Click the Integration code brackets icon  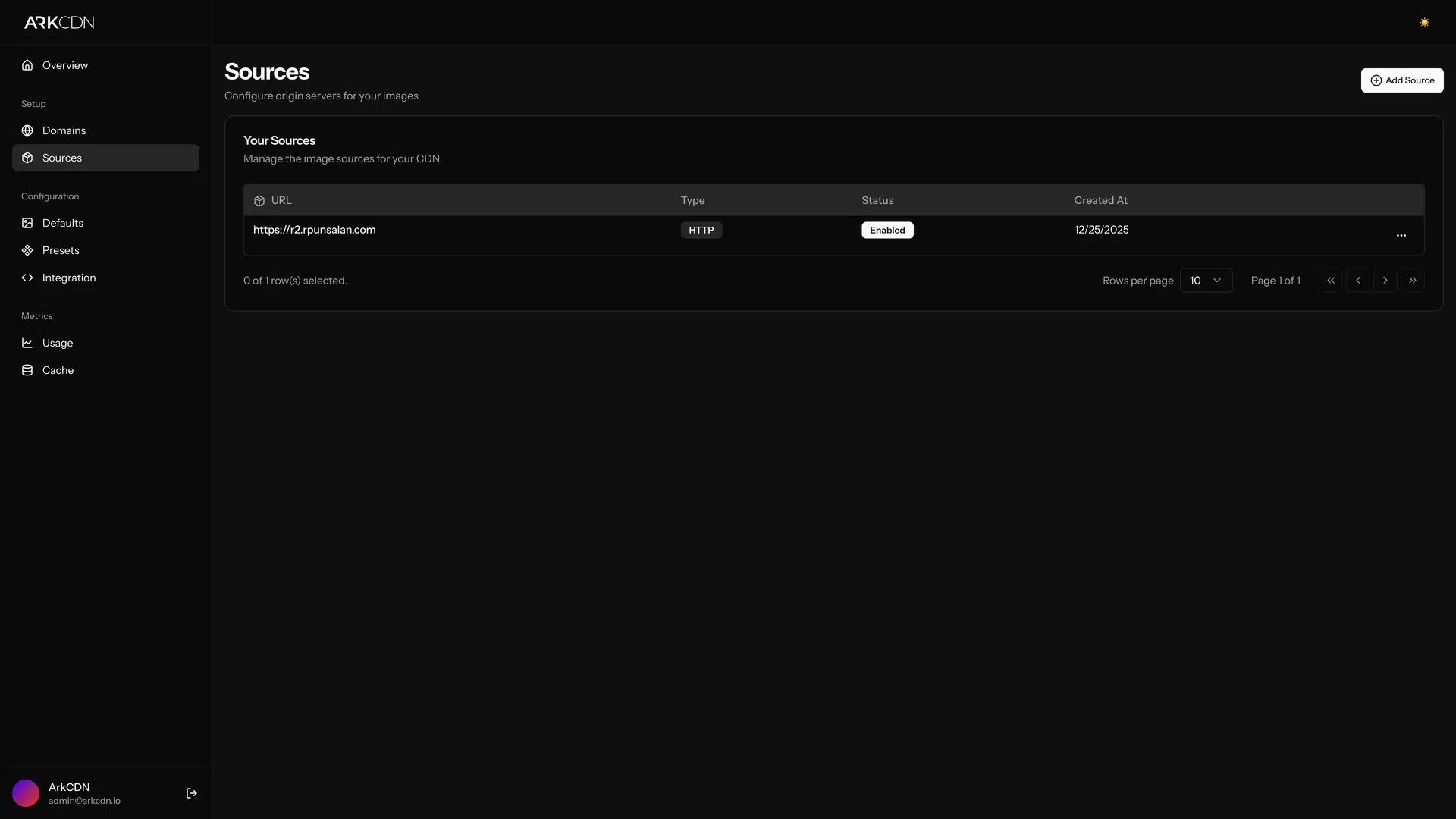tap(27, 278)
